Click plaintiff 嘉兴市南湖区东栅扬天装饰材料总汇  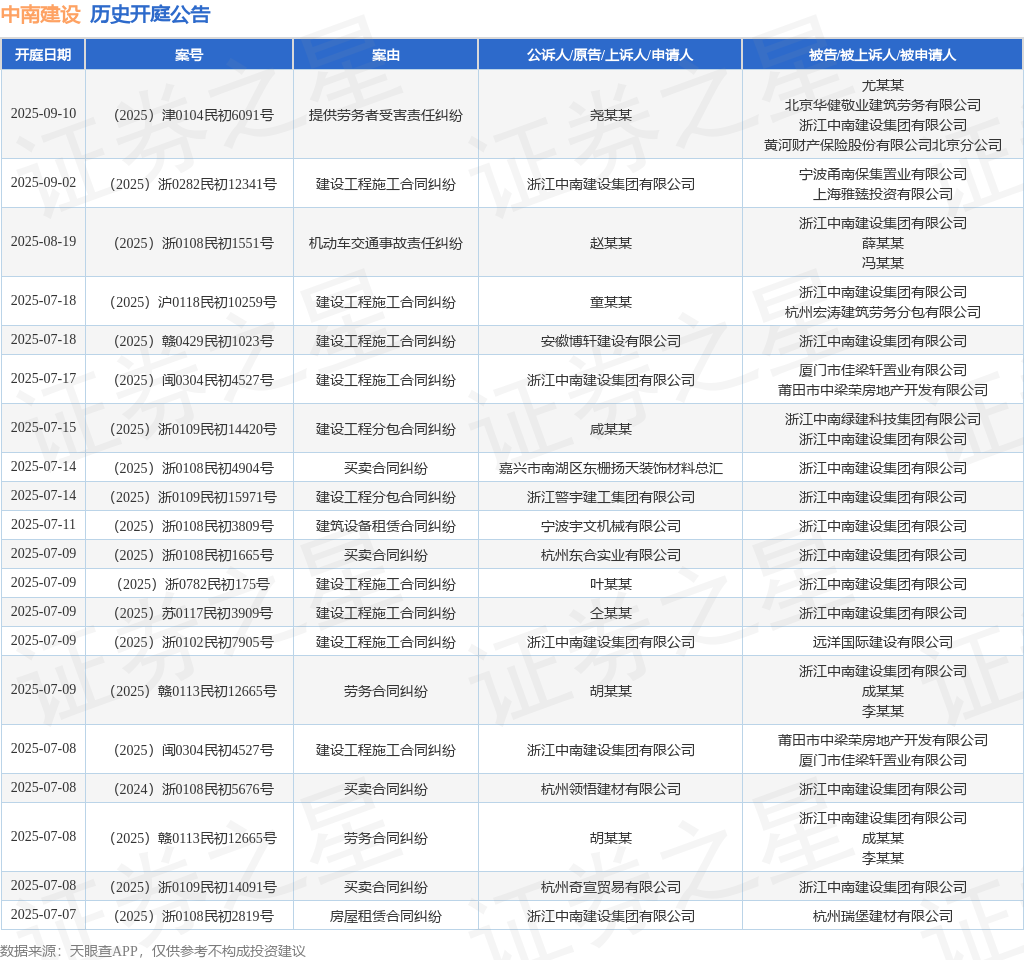pyautogui.click(x=611, y=469)
